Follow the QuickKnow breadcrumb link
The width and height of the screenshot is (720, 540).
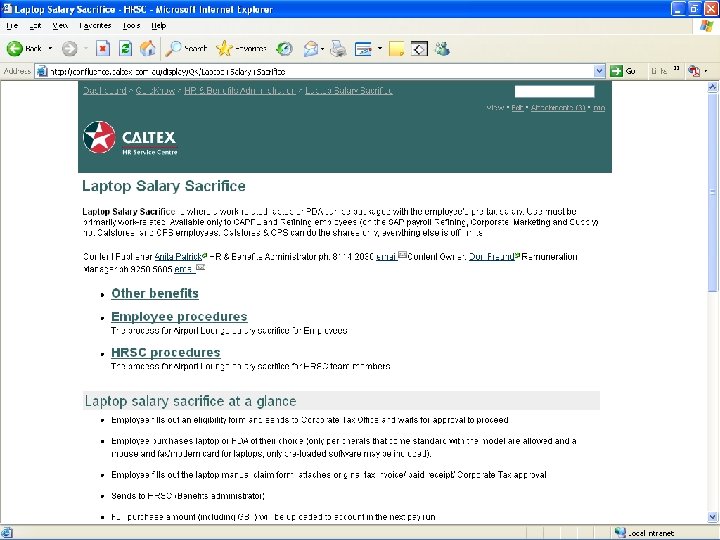[x=155, y=90]
